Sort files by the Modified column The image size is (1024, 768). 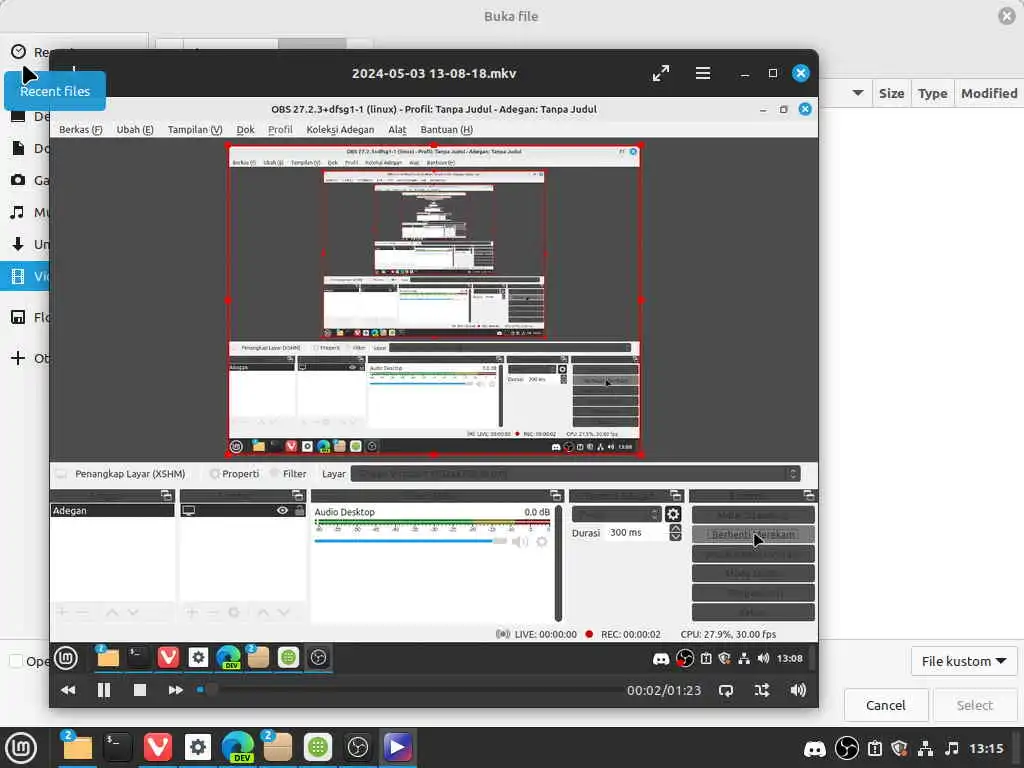click(x=989, y=93)
